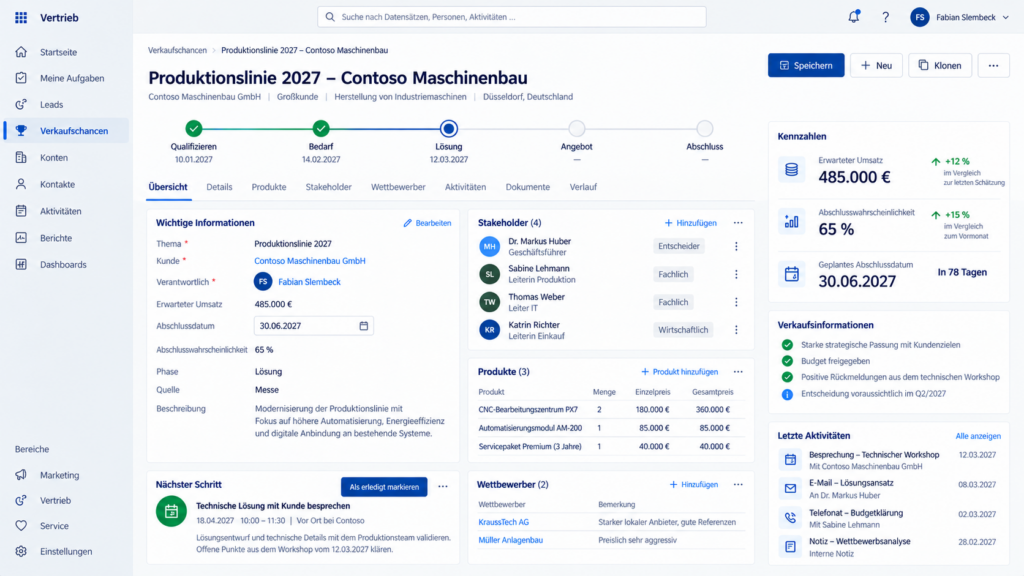Open Nächster Schritt more options menu

(443, 487)
